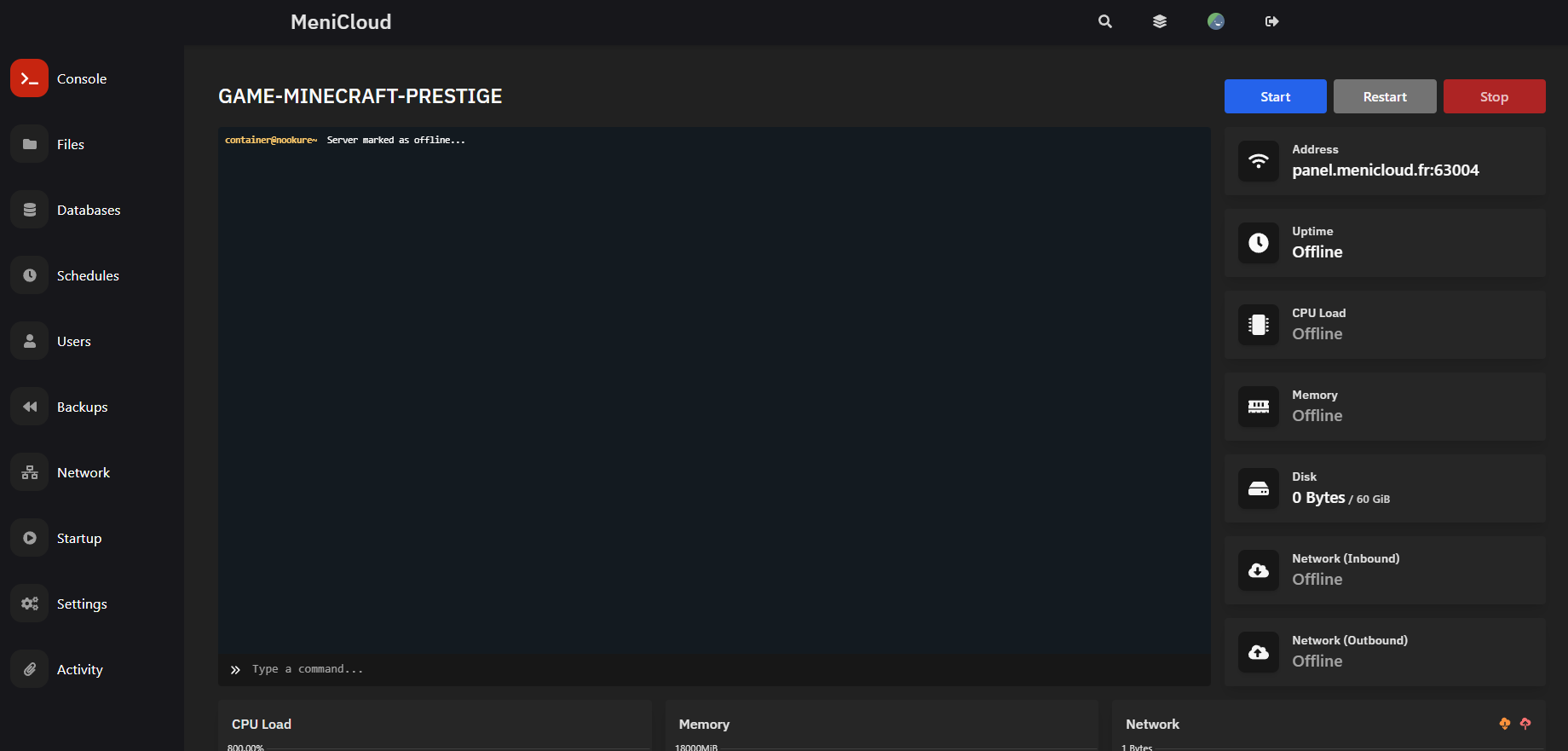Image resolution: width=1568 pixels, height=751 pixels.
Task: Click the Disk drive icon
Action: pos(1259,488)
